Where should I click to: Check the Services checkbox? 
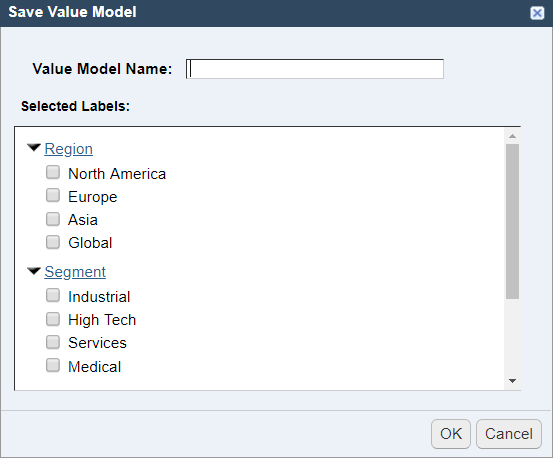tap(53, 342)
